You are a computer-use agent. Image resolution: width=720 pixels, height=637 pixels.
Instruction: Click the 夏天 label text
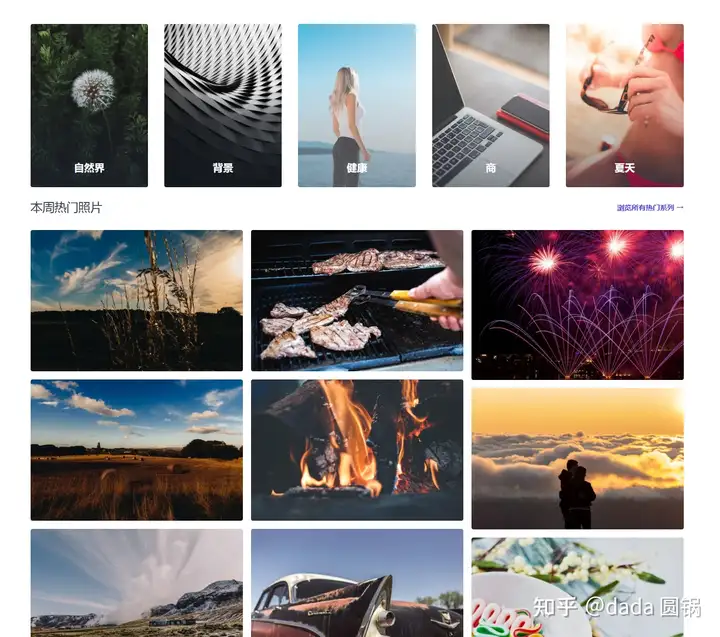tap(624, 168)
